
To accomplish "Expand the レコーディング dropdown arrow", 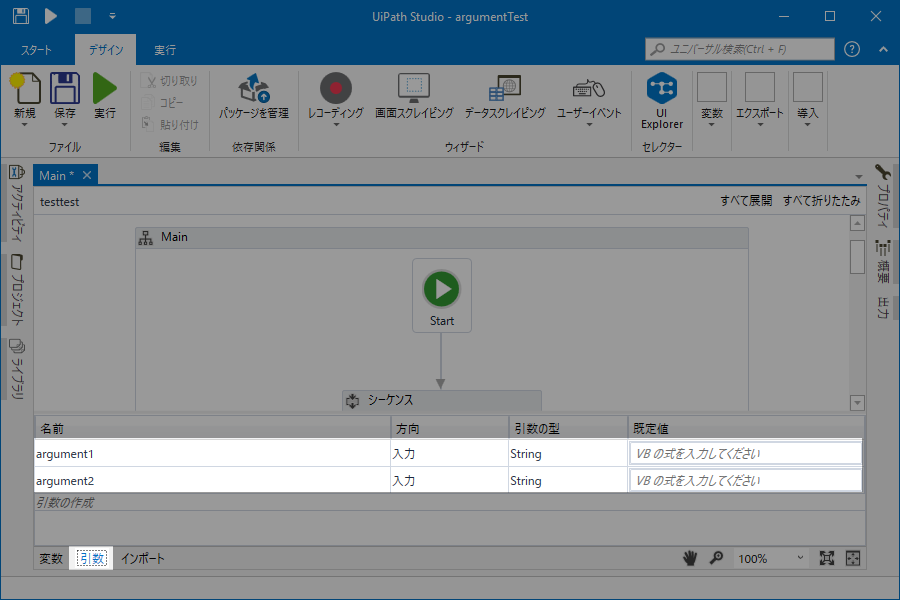I will click(x=336, y=125).
